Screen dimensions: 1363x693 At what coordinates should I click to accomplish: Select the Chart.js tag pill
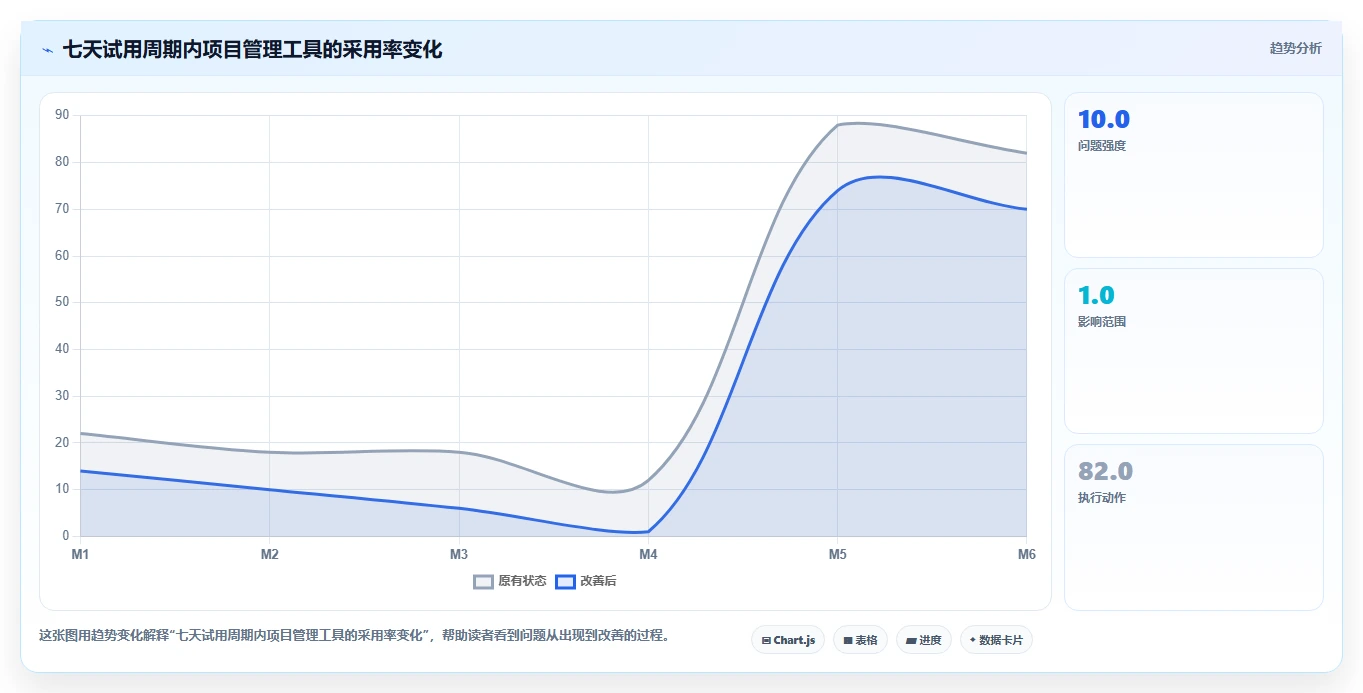point(788,640)
